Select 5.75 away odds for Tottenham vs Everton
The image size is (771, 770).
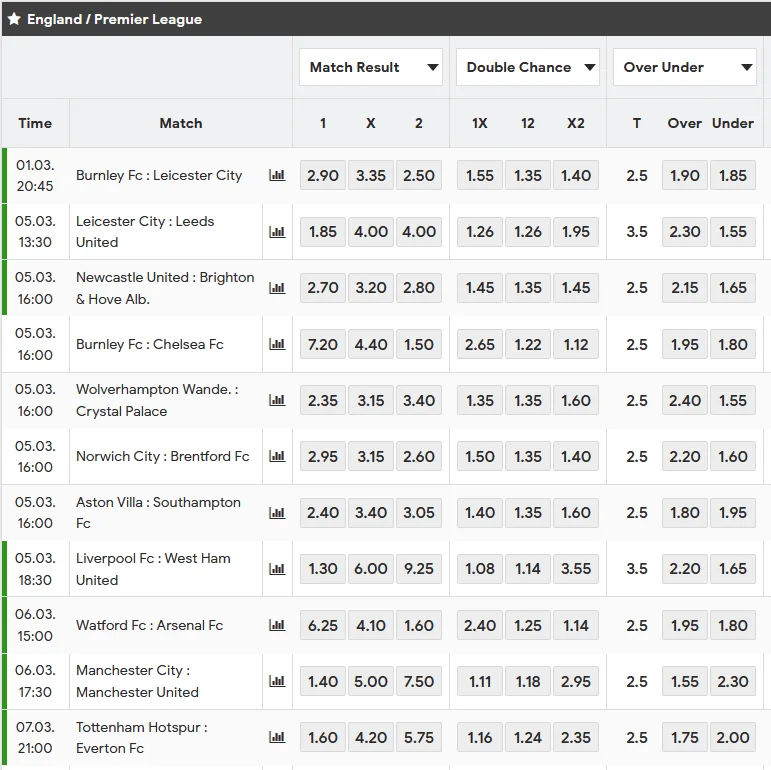click(419, 738)
